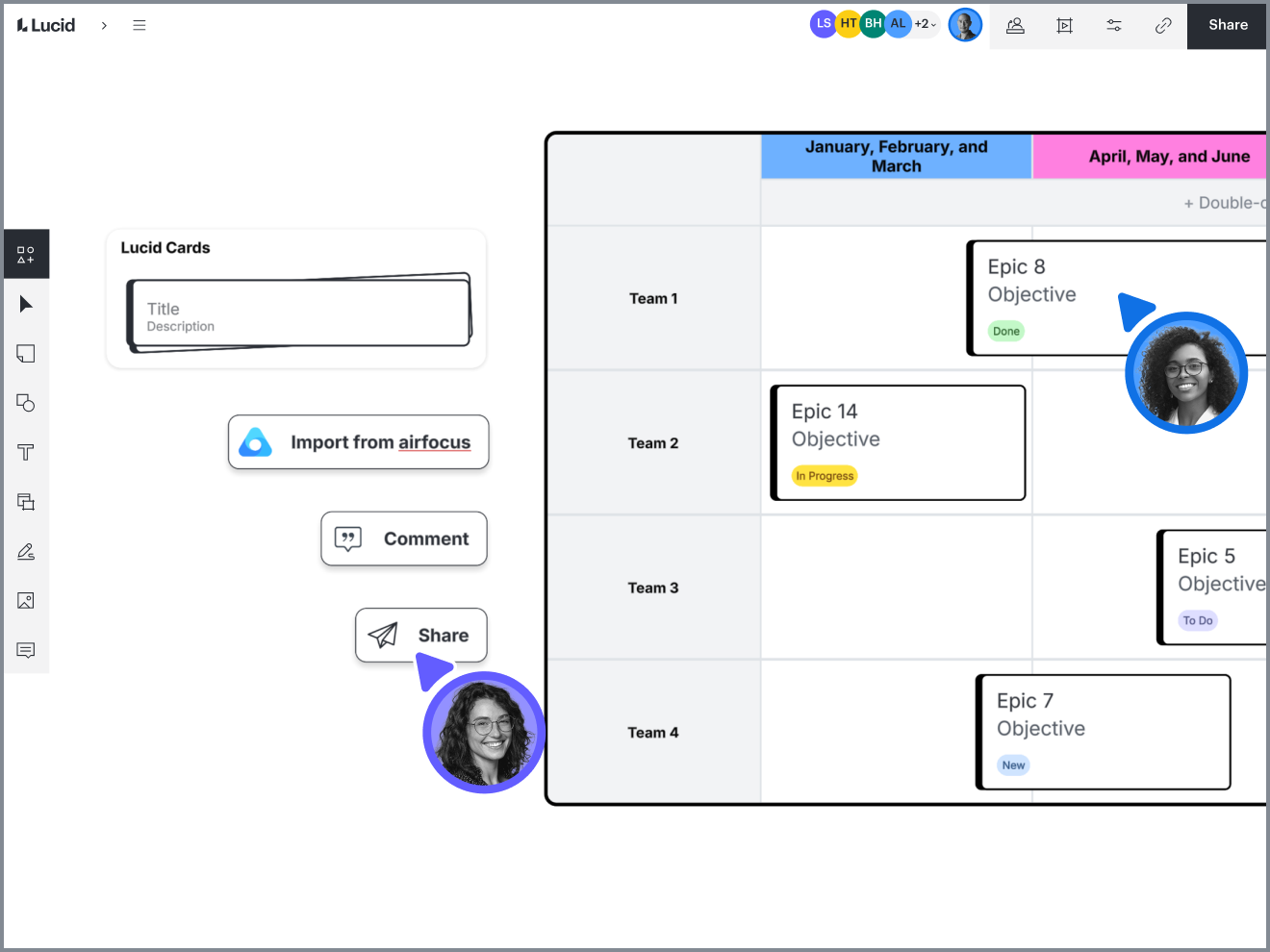Viewport: 1270px width, 952px height.
Task: Click the airfocus logo icon
Action: coord(256,442)
